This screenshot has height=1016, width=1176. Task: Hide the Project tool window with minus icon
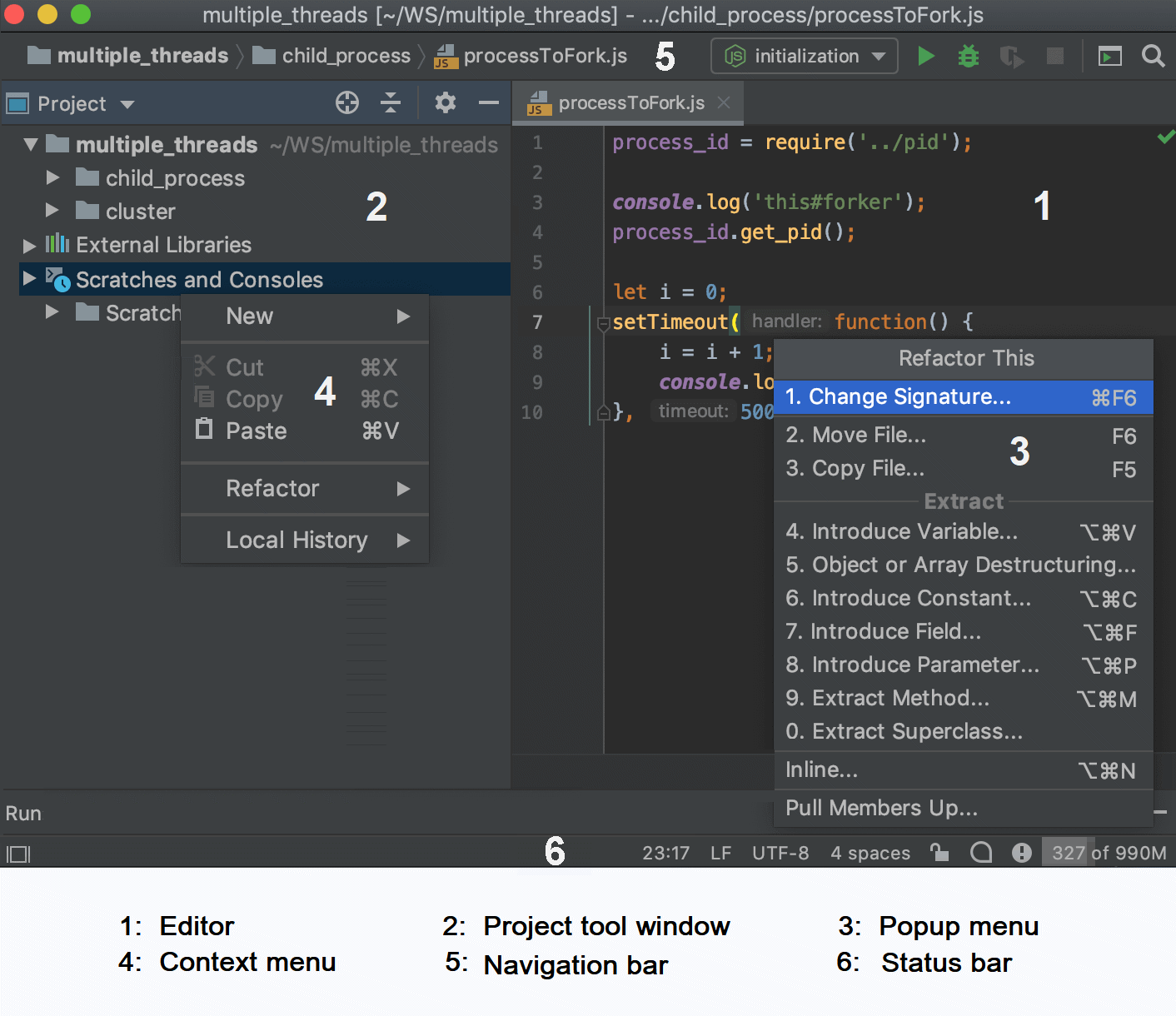[489, 102]
